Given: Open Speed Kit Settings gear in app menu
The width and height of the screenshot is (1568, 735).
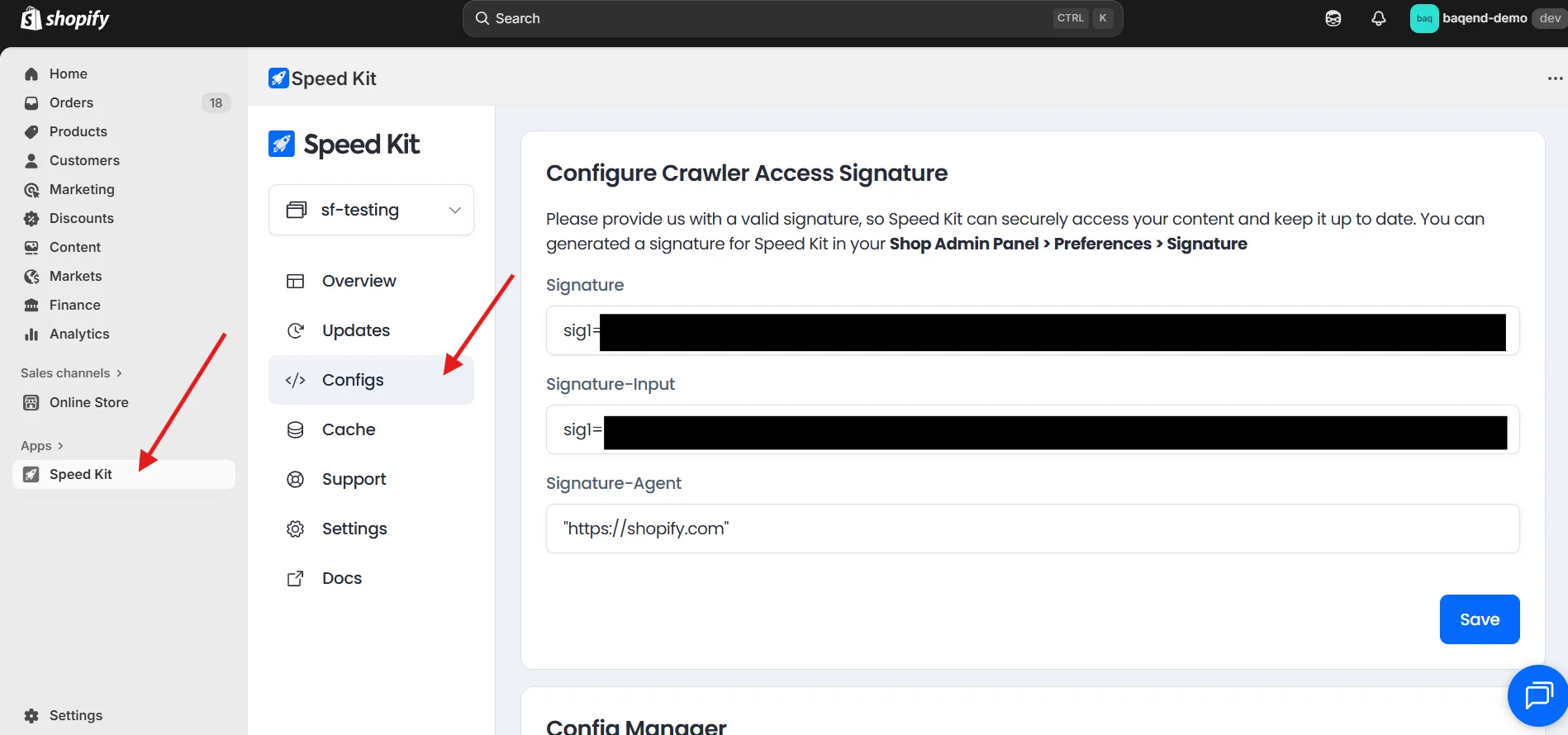Looking at the screenshot, I should [x=295, y=529].
